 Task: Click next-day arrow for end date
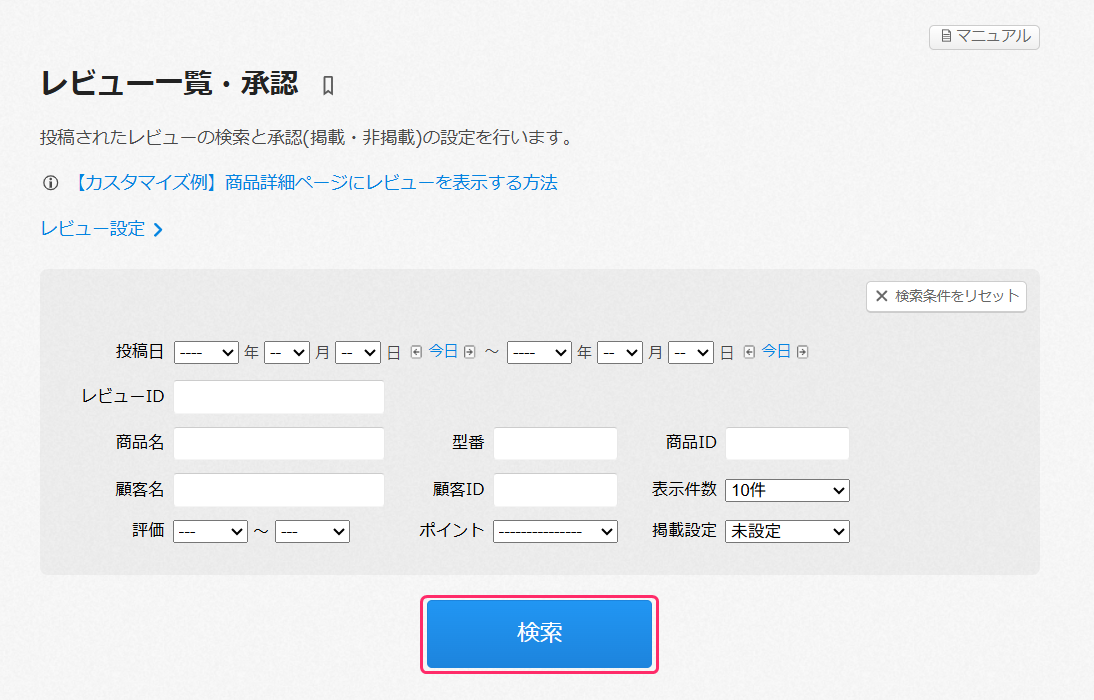tap(802, 352)
